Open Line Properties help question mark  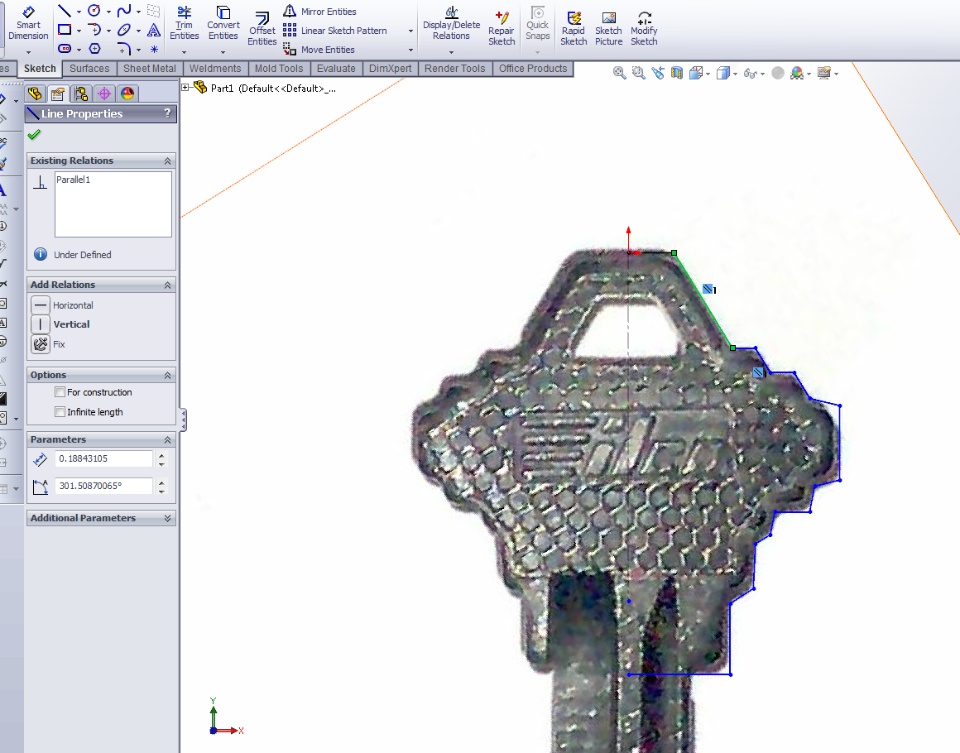point(167,113)
